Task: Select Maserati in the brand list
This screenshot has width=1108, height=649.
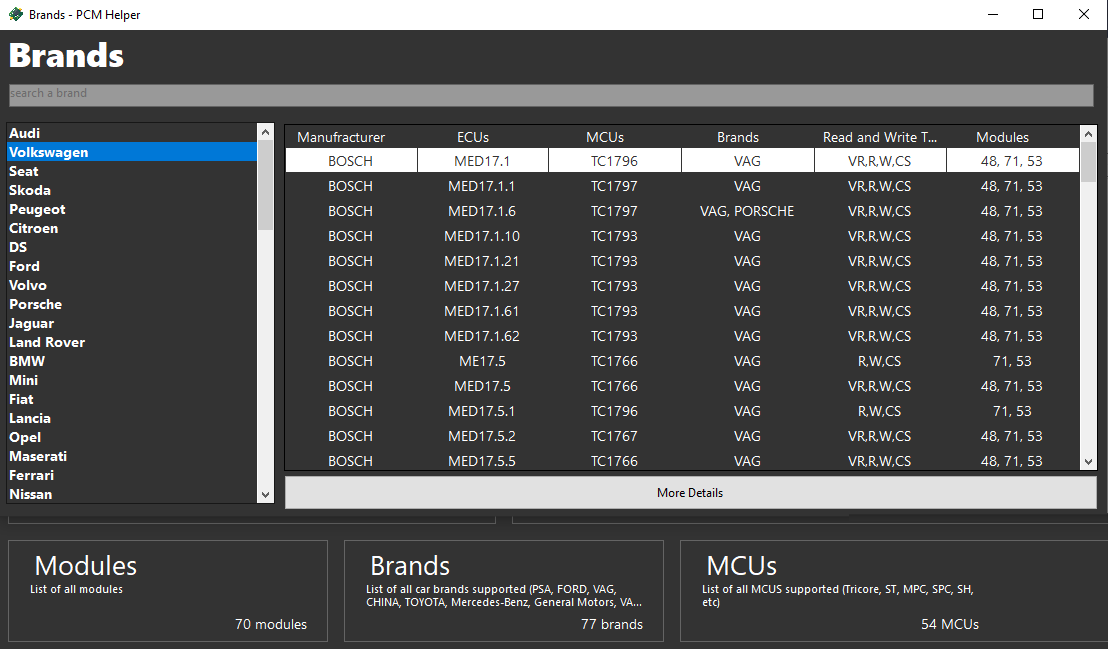Action: 132,457
